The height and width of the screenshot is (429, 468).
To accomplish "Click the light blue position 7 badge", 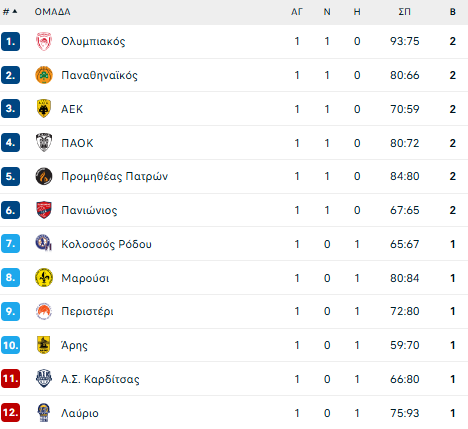I will click(10, 244).
